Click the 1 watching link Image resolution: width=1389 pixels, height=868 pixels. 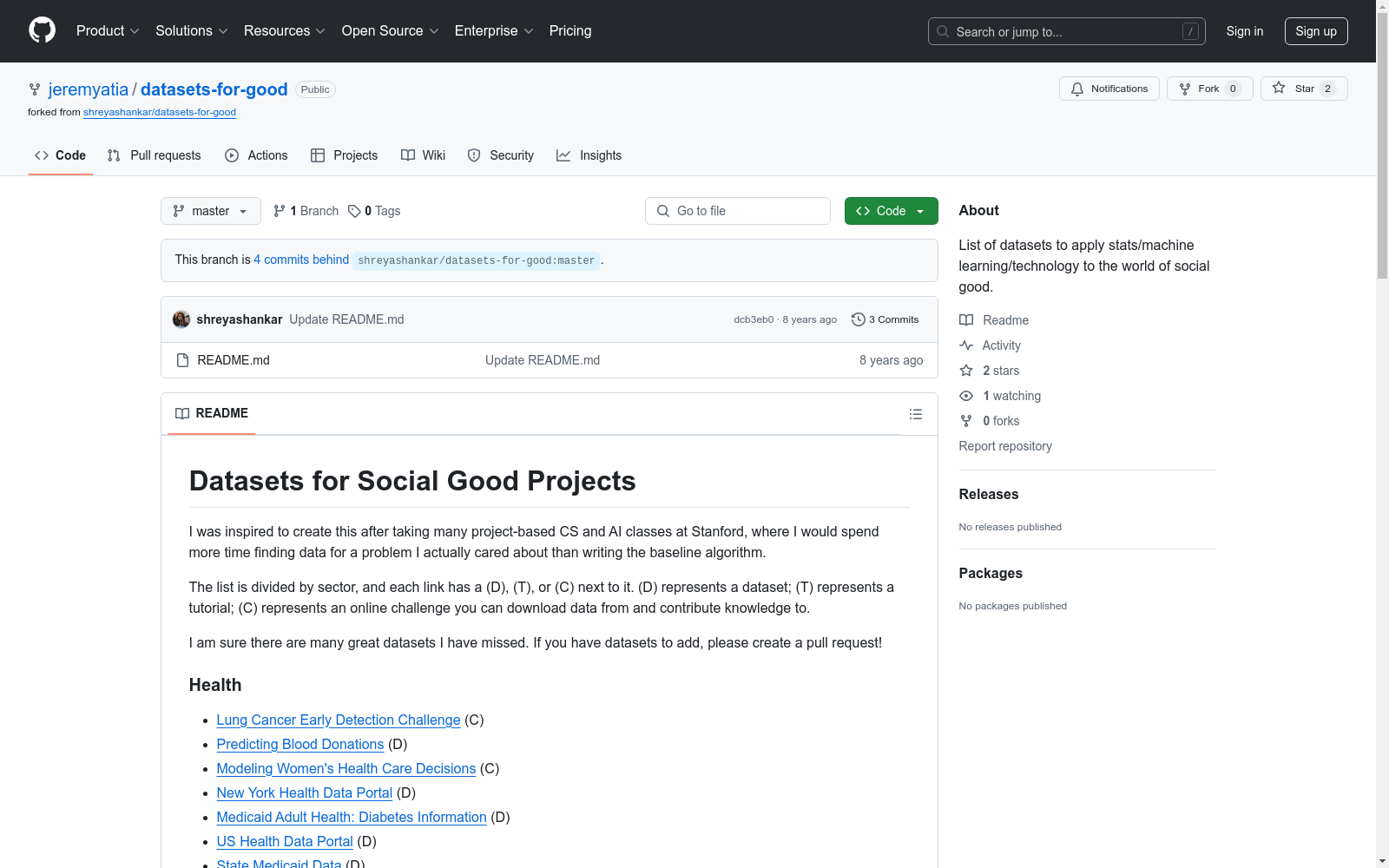[1012, 396]
